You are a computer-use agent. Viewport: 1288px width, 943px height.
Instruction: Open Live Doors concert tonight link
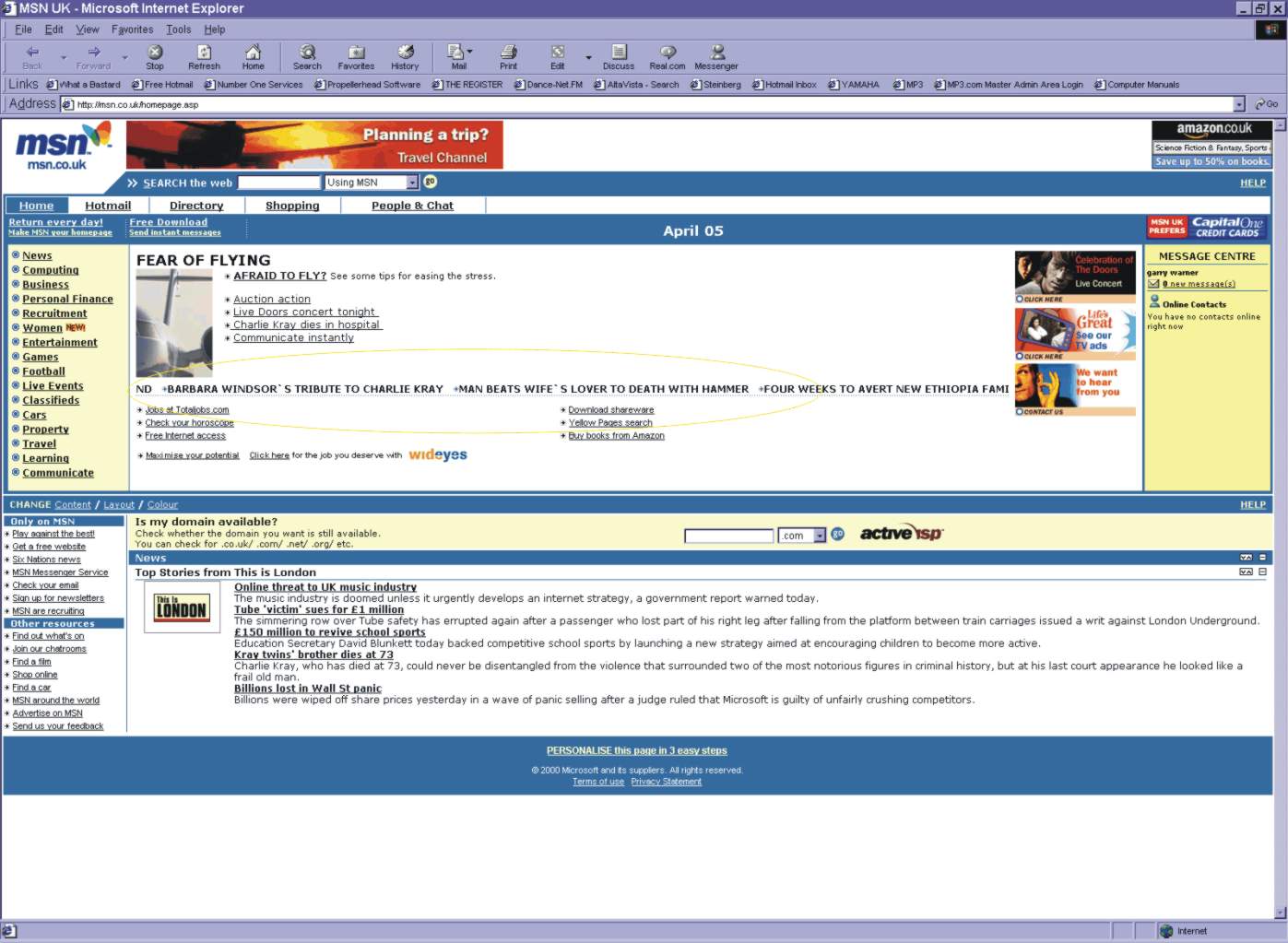pyautogui.click(x=304, y=312)
